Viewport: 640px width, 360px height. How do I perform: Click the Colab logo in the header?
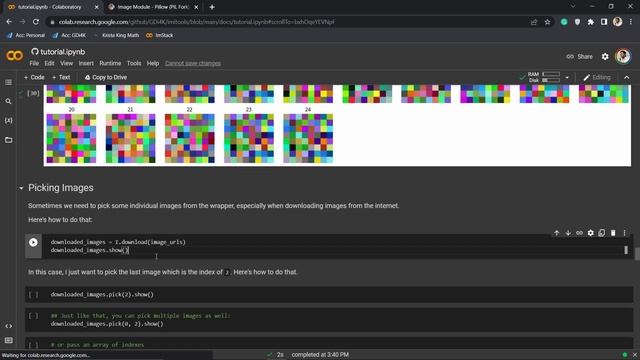pyautogui.click(x=15, y=56)
